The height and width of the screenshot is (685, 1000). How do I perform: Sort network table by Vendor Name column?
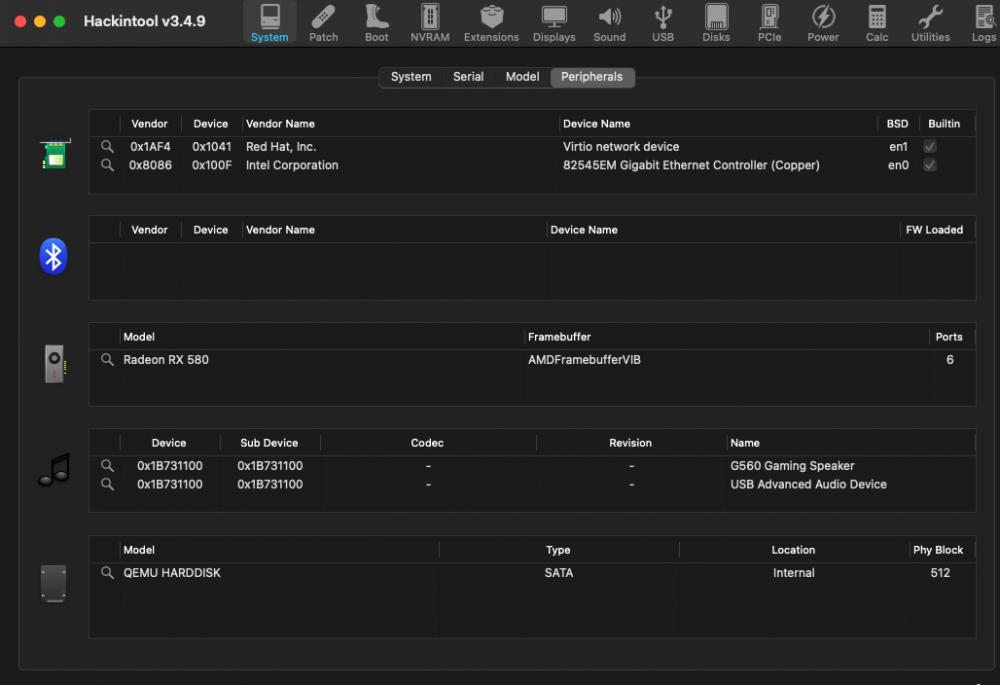pyautogui.click(x=401, y=124)
